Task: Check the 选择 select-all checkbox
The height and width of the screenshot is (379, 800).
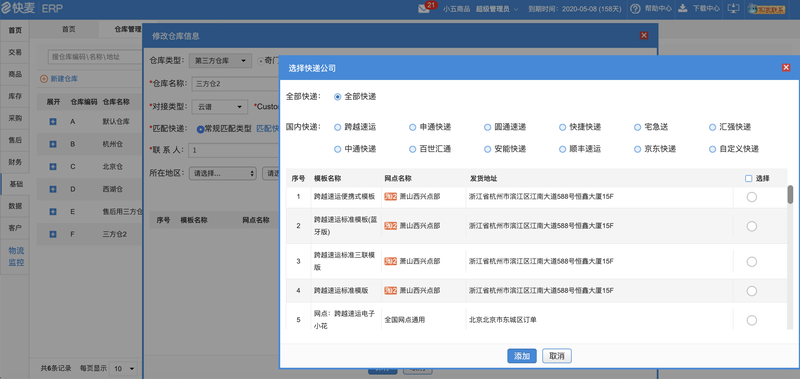Action: point(748,179)
